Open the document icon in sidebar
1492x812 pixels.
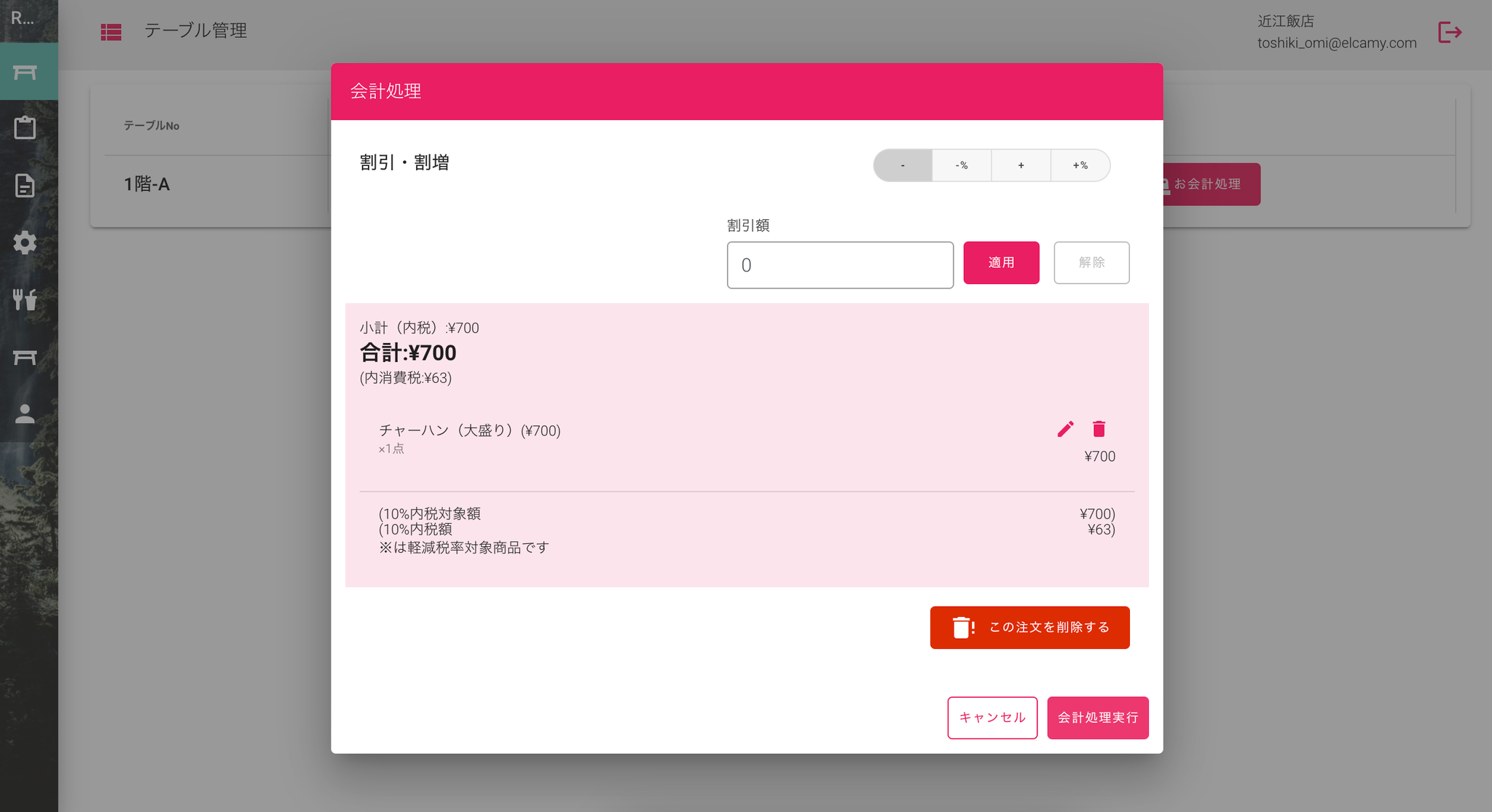pos(25,185)
